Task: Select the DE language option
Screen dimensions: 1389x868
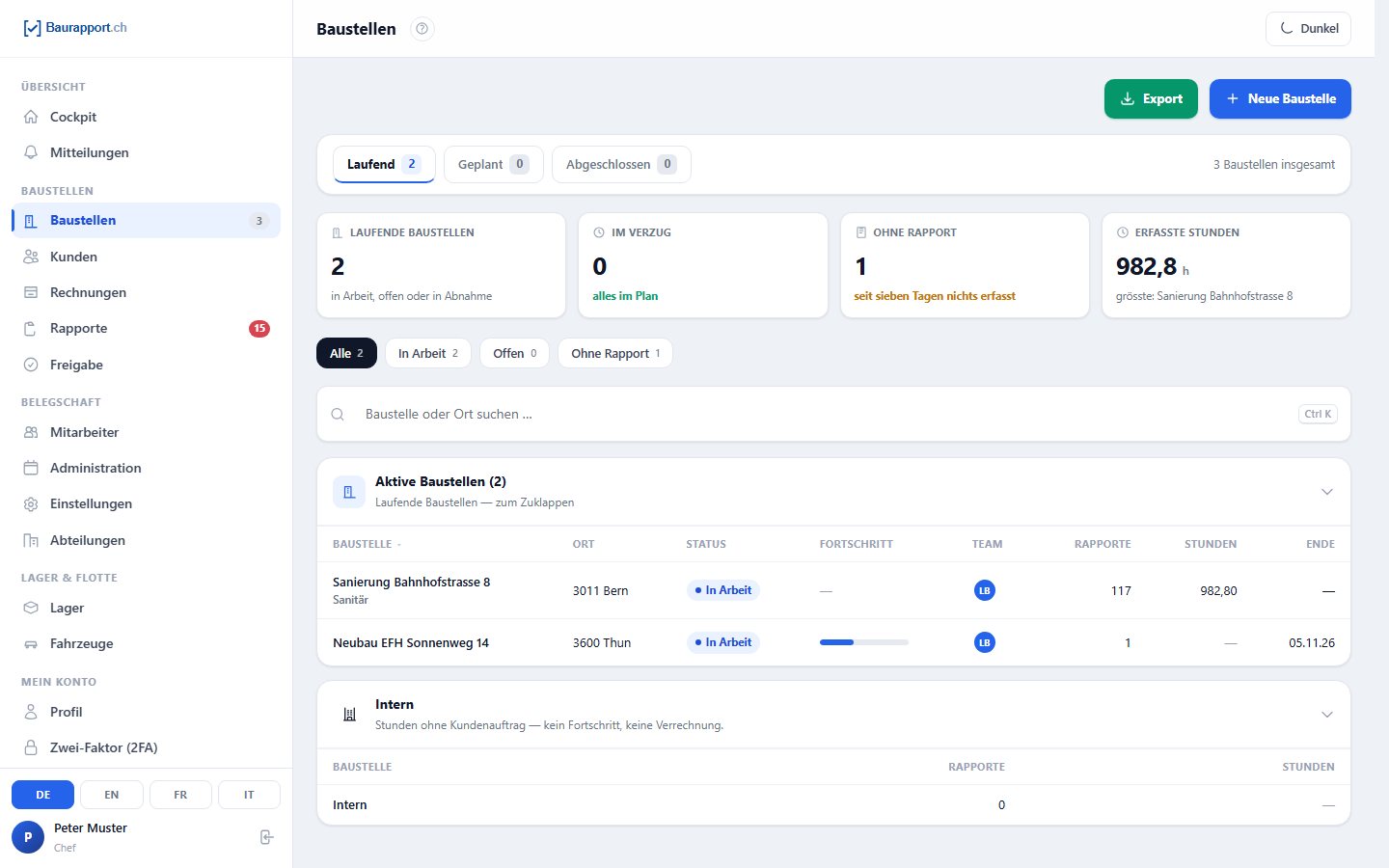Action: coord(42,795)
